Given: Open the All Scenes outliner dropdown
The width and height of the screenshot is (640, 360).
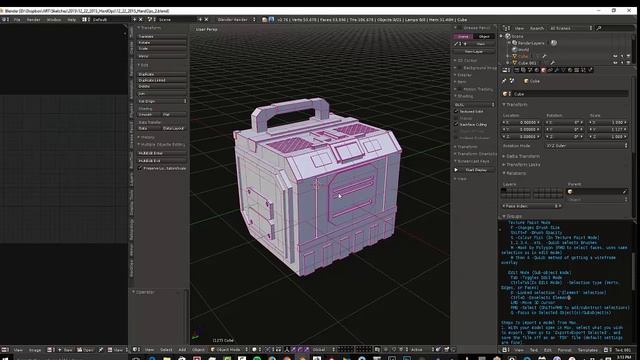Looking at the screenshot, I should 571,28.
